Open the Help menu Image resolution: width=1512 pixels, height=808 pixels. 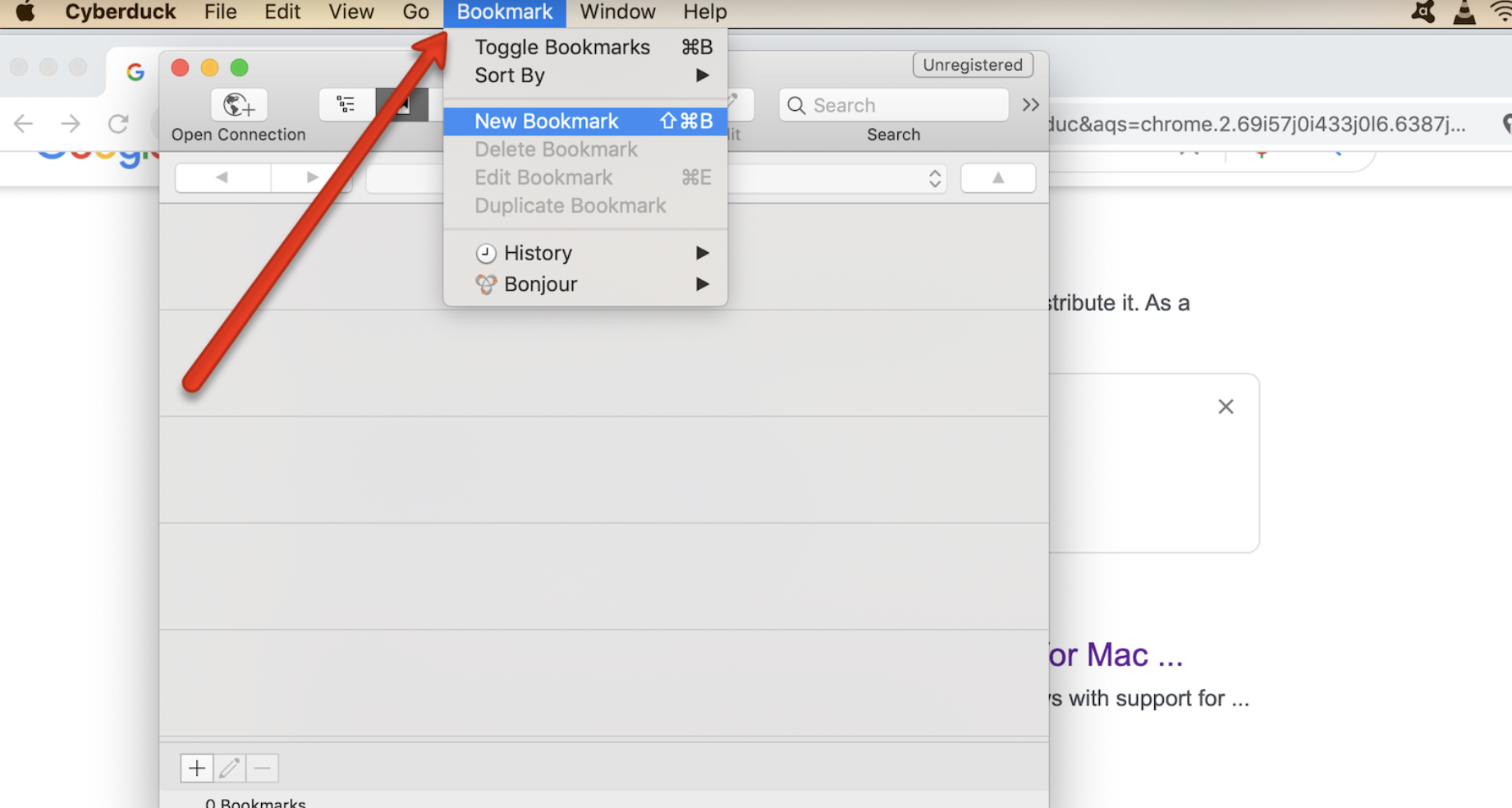pyautogui.click(x=705, y=12)
